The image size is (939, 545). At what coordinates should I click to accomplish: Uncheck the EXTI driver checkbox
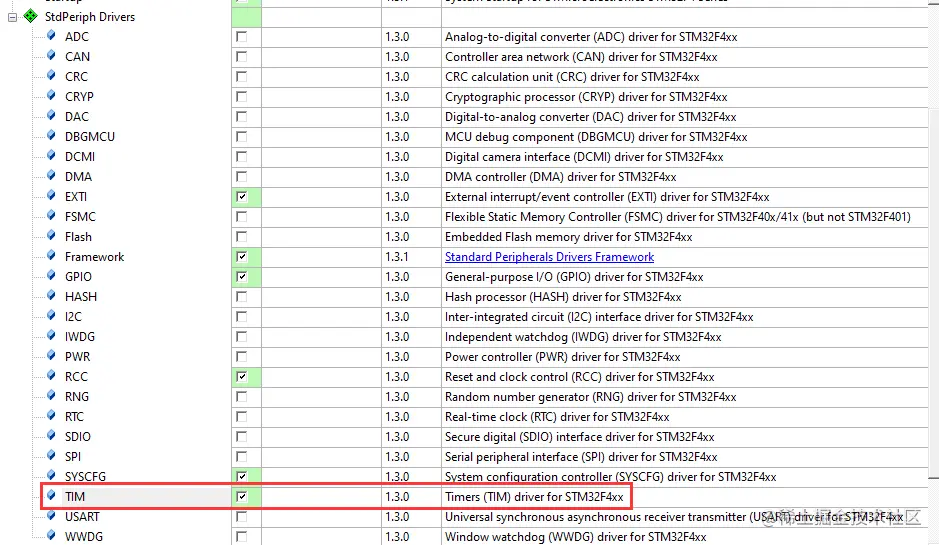click(x=241, y=196)
